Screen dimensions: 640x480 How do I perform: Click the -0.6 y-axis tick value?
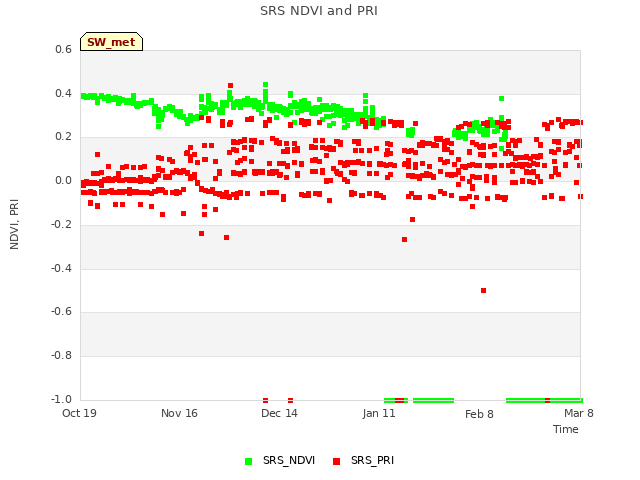[61, 311]
